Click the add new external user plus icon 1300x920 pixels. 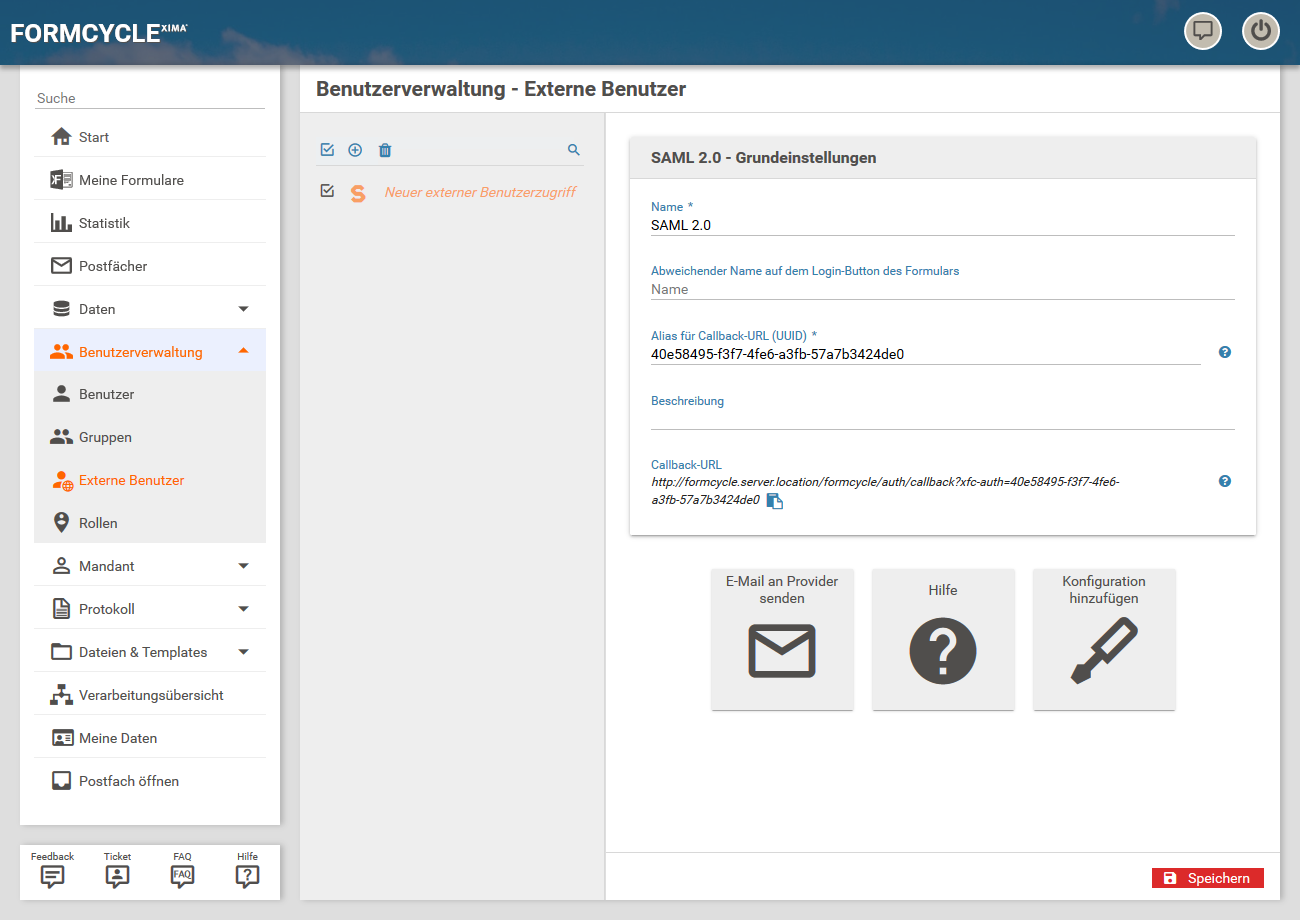pyautogui.click(x=355, y=150)
